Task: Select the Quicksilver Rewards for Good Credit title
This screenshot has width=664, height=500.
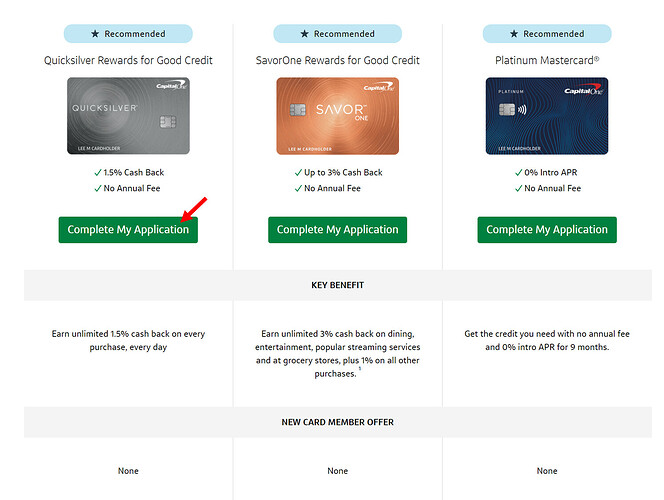Action: (x=128, y=60)
